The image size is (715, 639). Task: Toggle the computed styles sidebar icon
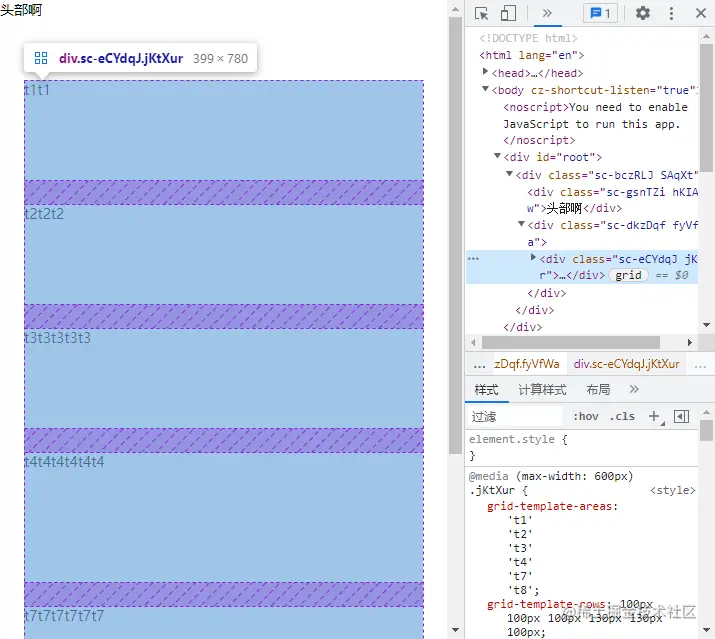pyautogui.click(x=681, y=416)
